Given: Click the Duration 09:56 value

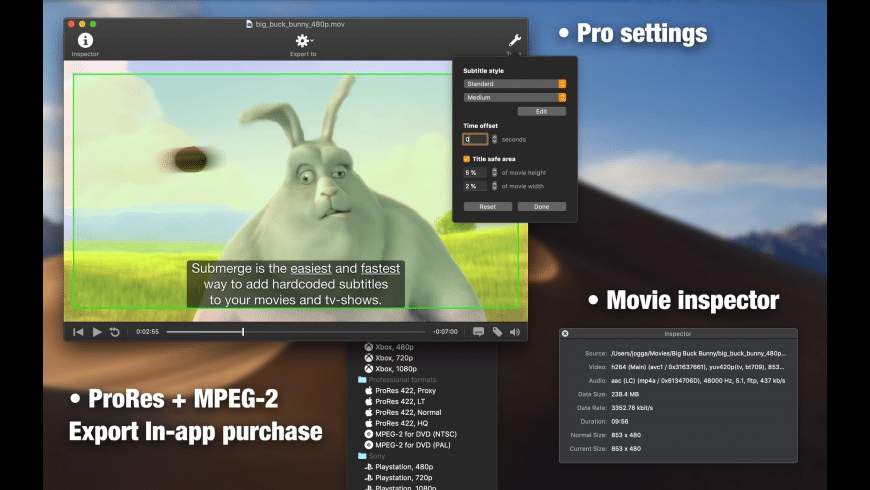Looking at the screenshot, I should (x=620, y=421).
